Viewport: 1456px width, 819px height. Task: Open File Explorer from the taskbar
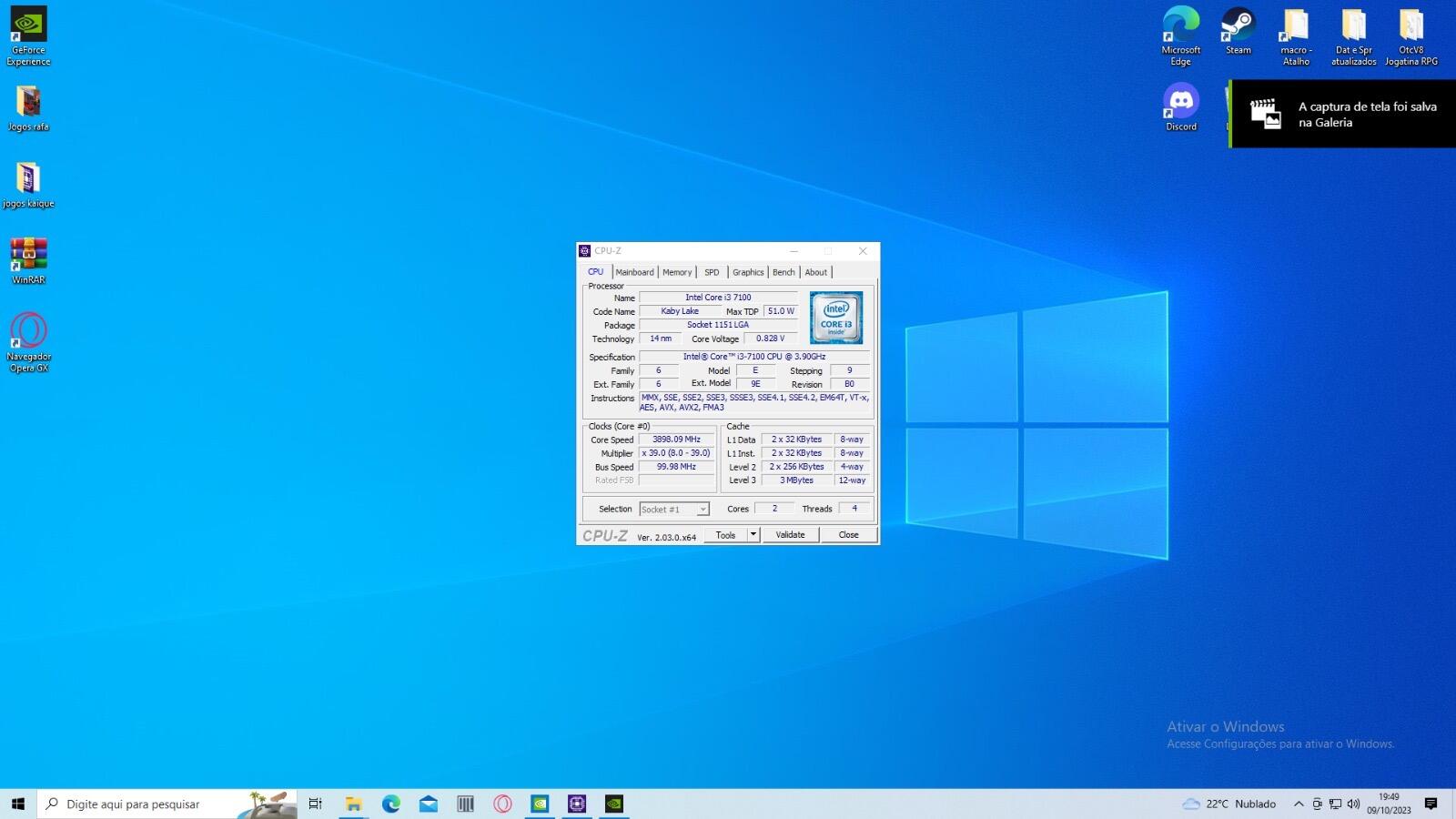pos(353,804)
